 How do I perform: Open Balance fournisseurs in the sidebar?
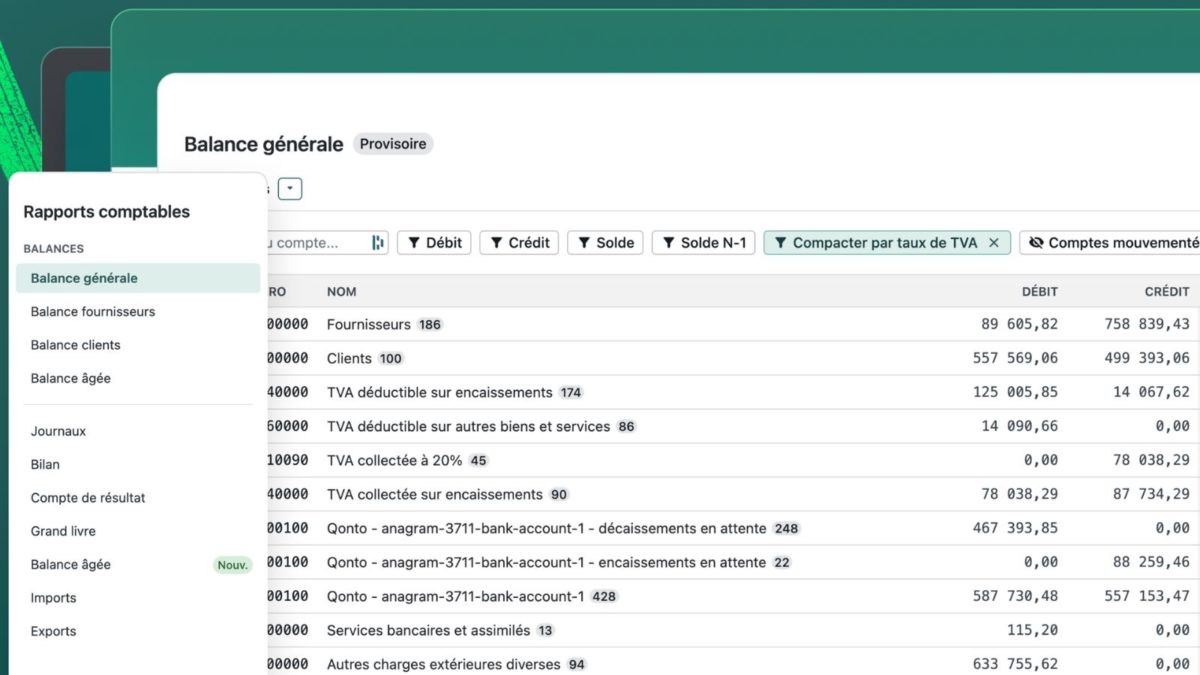coord(93,312)
